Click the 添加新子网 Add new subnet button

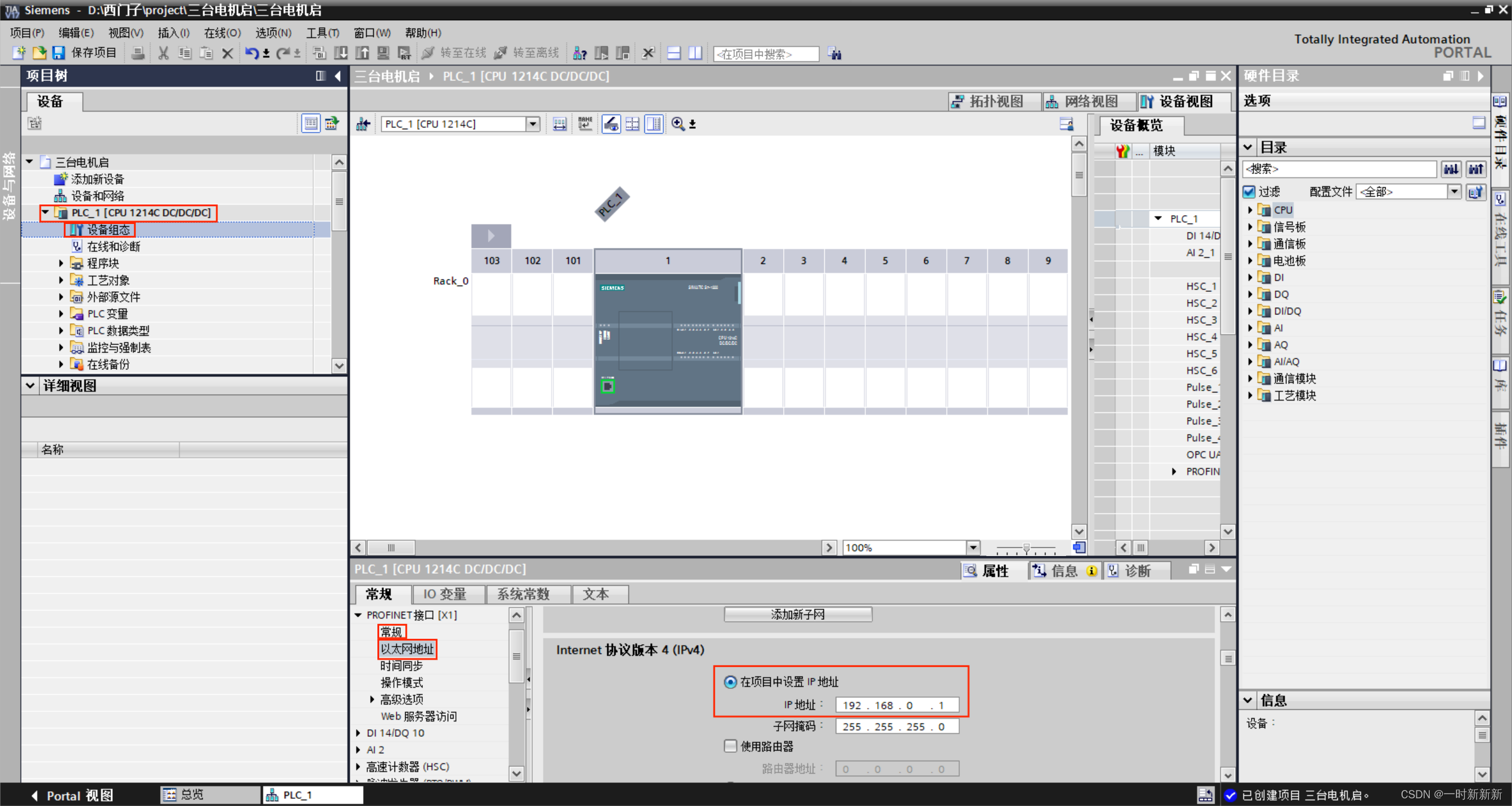tap(797, 615)
